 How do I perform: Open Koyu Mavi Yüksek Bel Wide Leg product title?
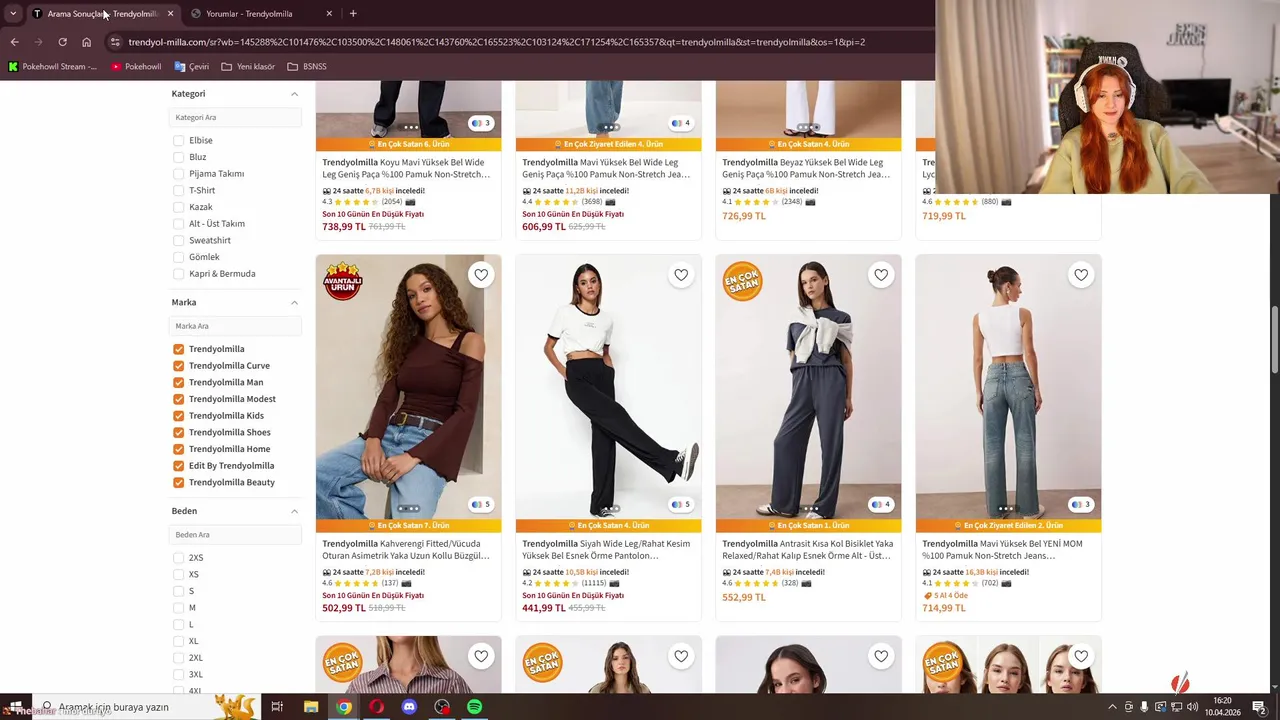[x=406, y=168]
